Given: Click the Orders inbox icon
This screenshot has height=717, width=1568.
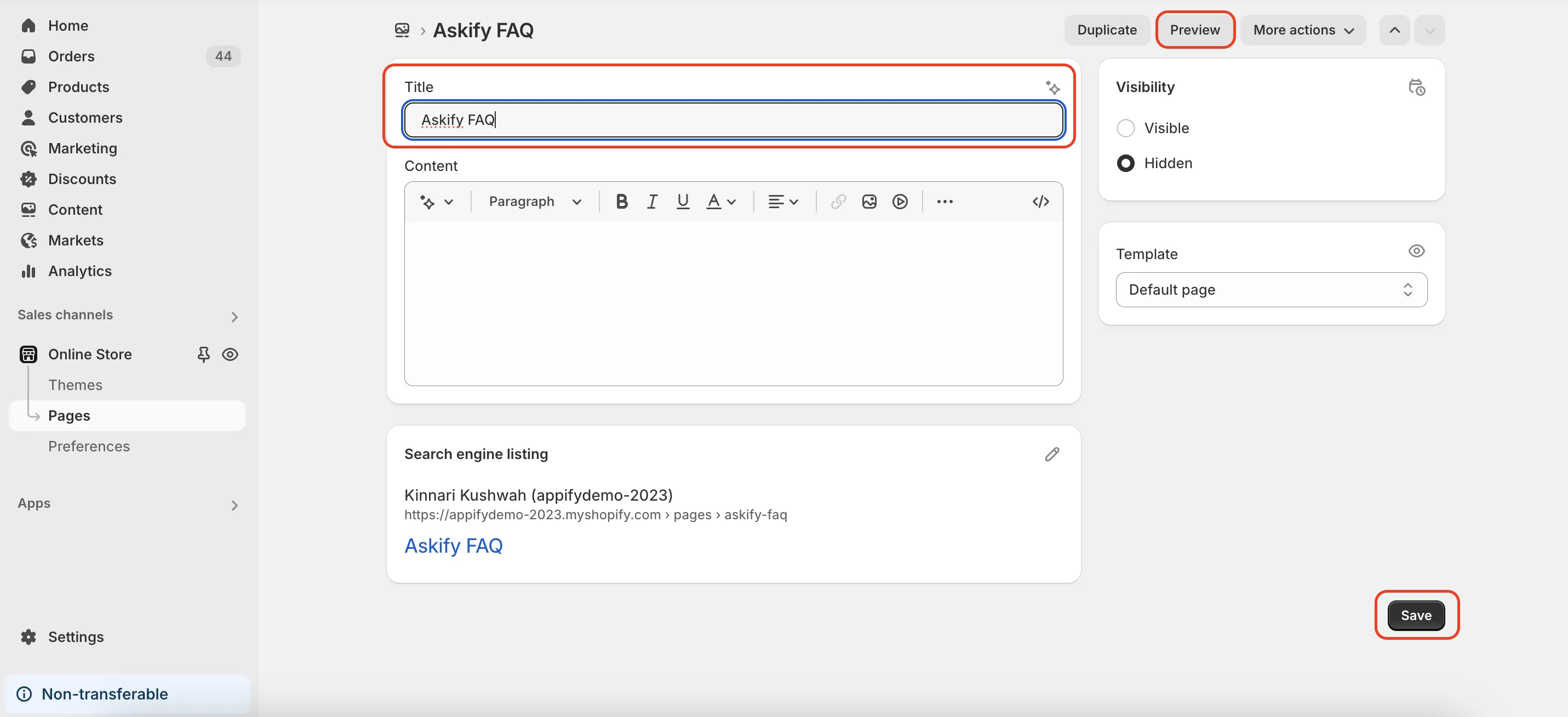Looking at the screenshot, I should pos(28,56).
